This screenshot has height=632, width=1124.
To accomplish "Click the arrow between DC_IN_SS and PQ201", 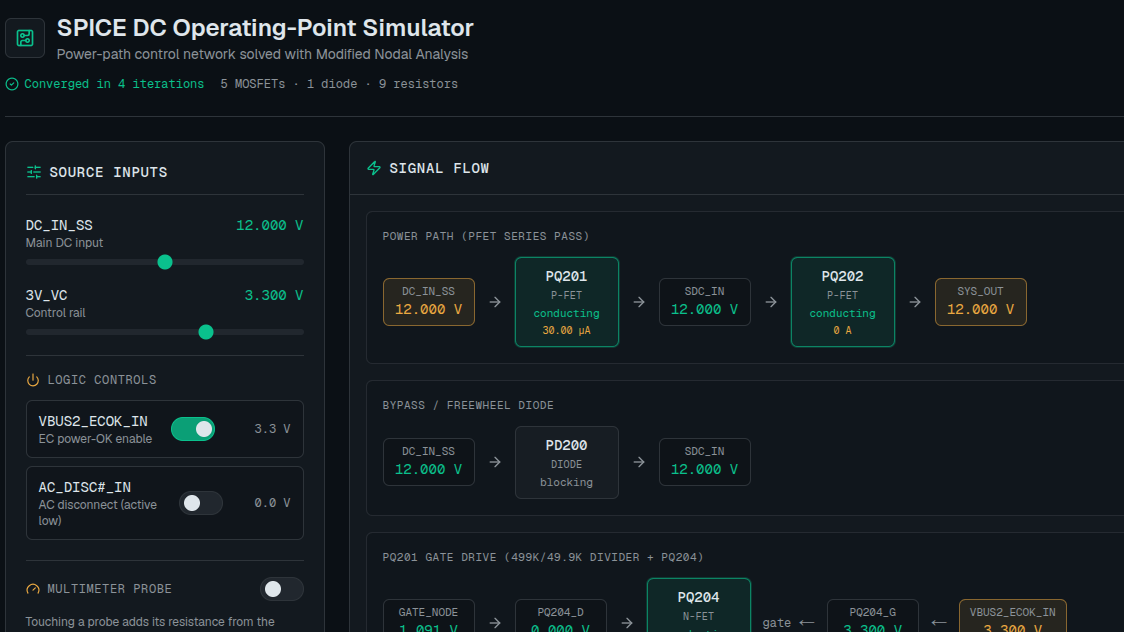I will (495, 302).
